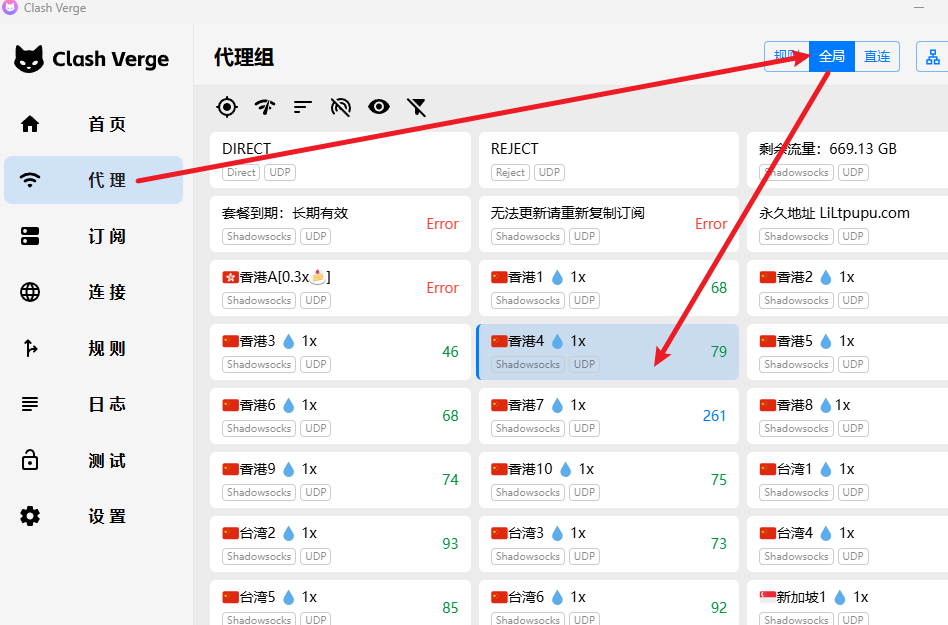This screenshot has height=625, width=948.
Task: Open 测试 (Test) page in sidebar
Action: click(93, 460)
